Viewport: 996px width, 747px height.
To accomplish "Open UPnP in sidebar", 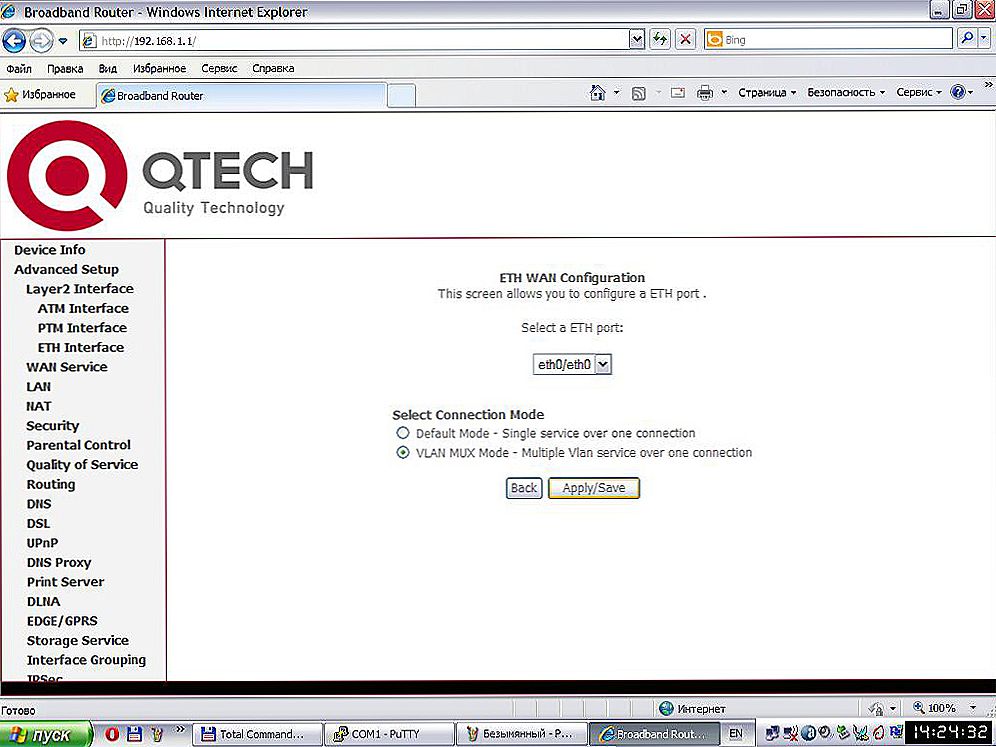I will (x=43, y=543).
